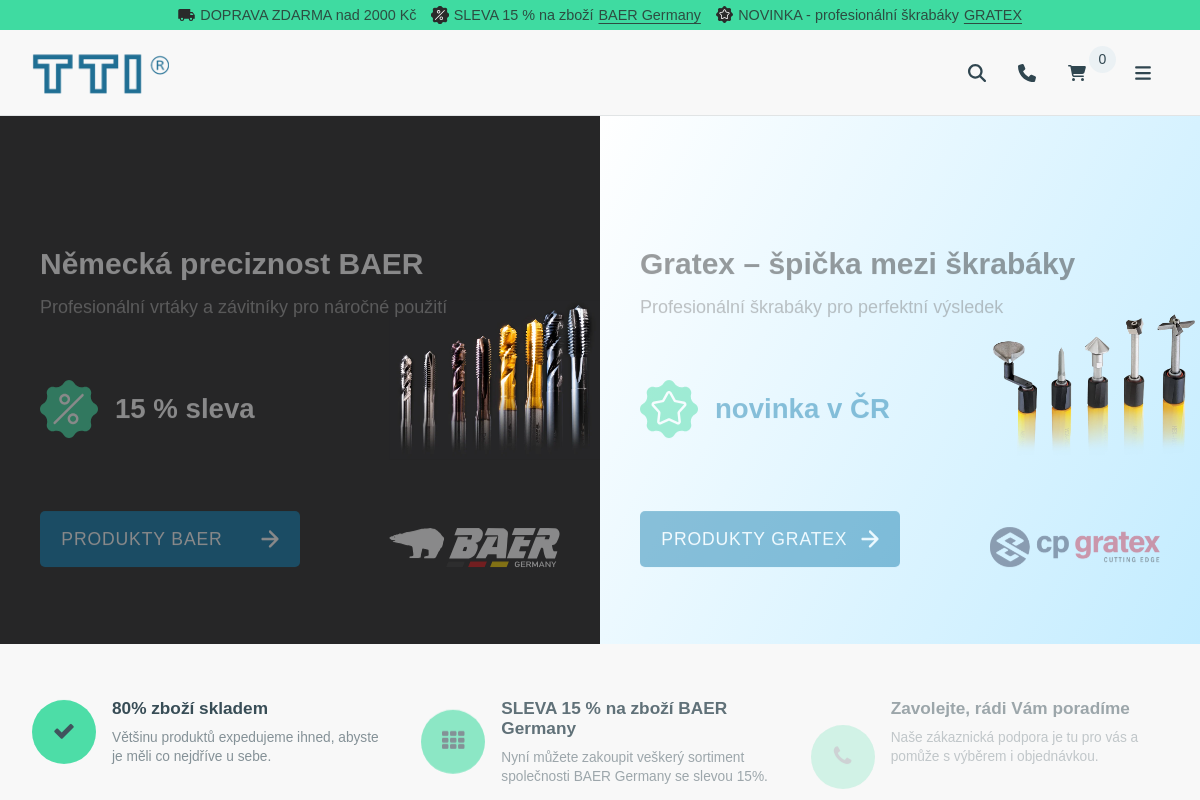Image resolution: width=1200 pixels, height=800 pixels.
Task: Click the star badge beside novinka v ČR
Action: (669, 409)
